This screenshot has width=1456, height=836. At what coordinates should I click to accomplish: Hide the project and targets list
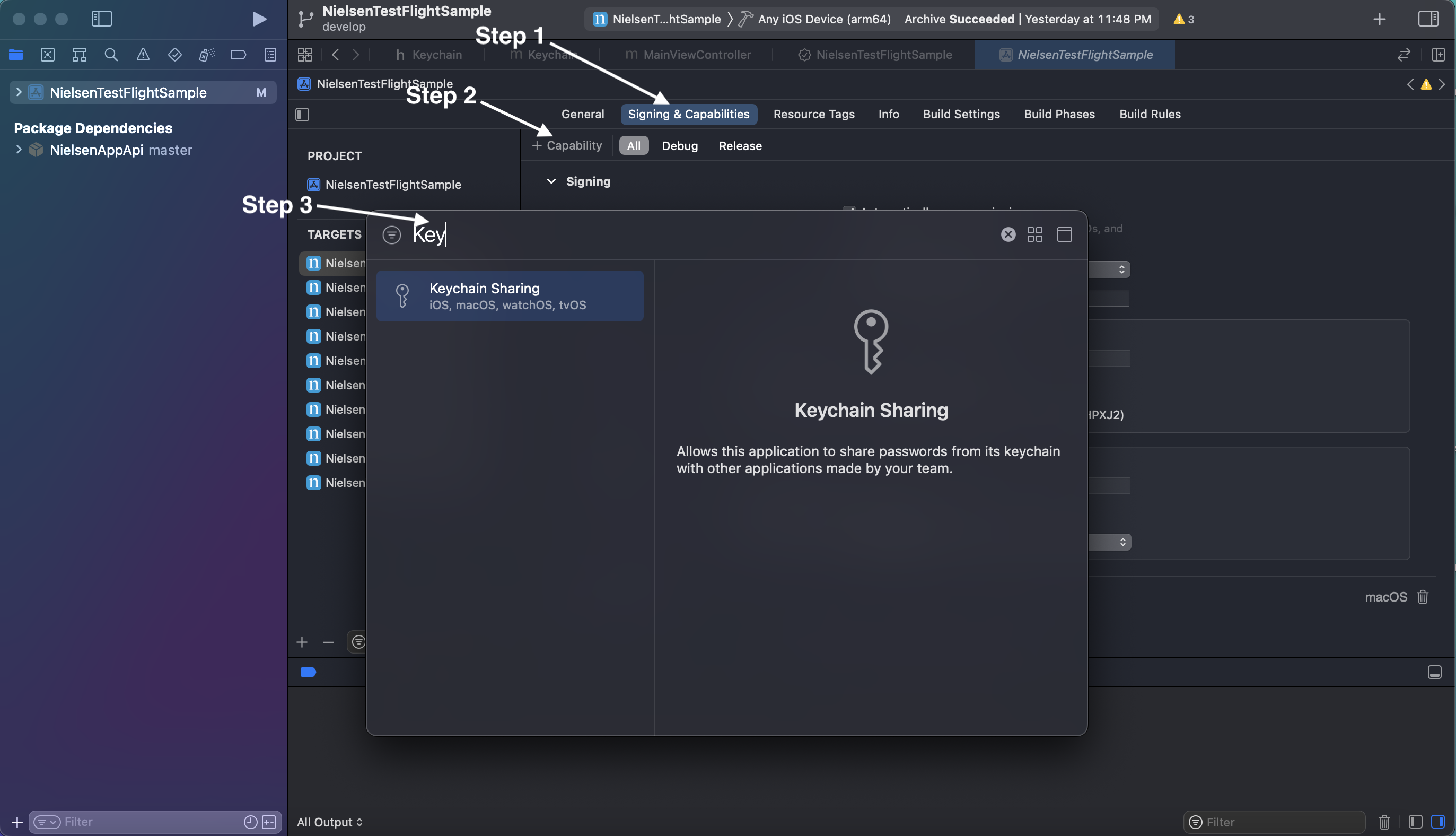click(x=302, y=114)
